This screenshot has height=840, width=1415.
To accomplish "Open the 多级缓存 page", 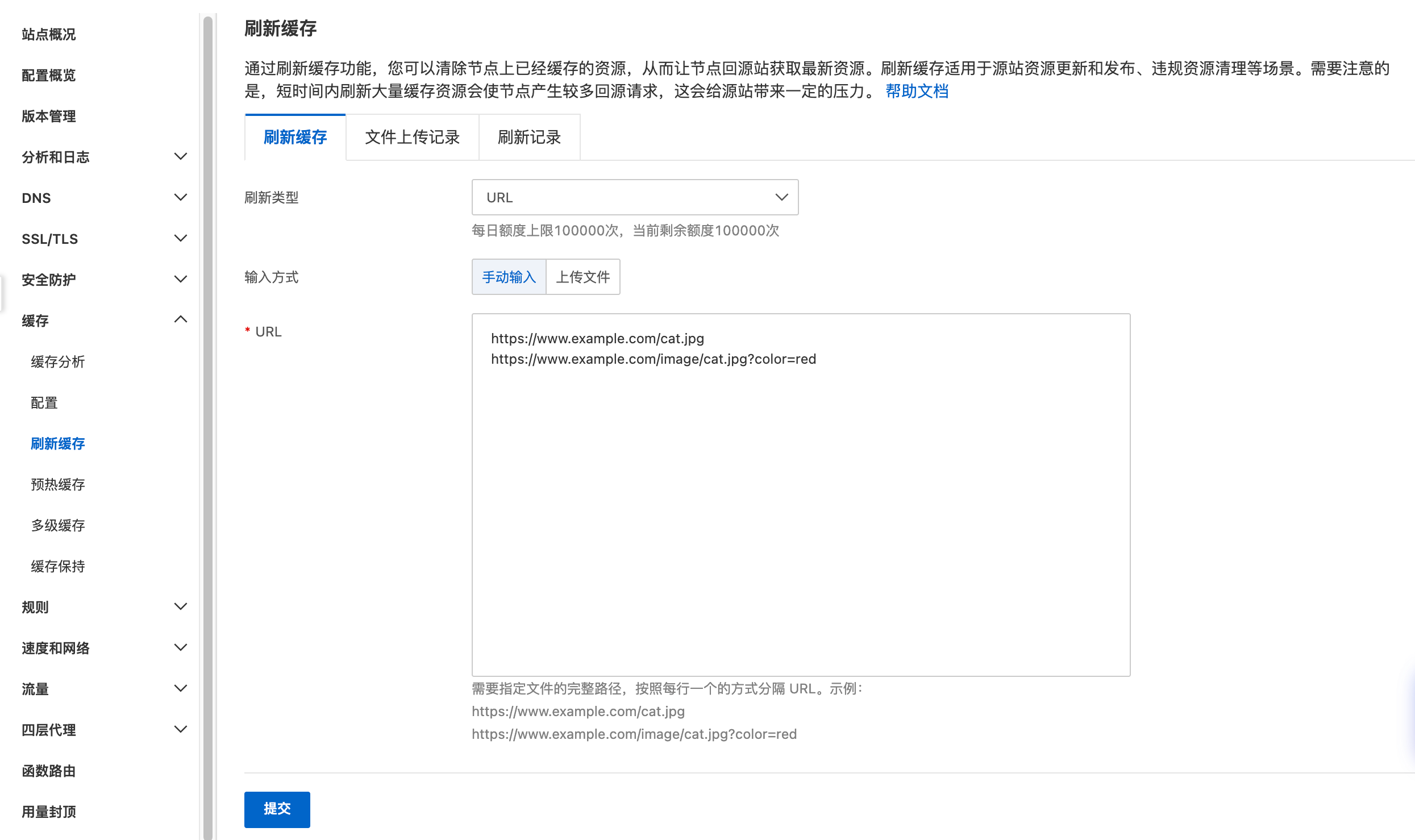I will click(57, 525).
